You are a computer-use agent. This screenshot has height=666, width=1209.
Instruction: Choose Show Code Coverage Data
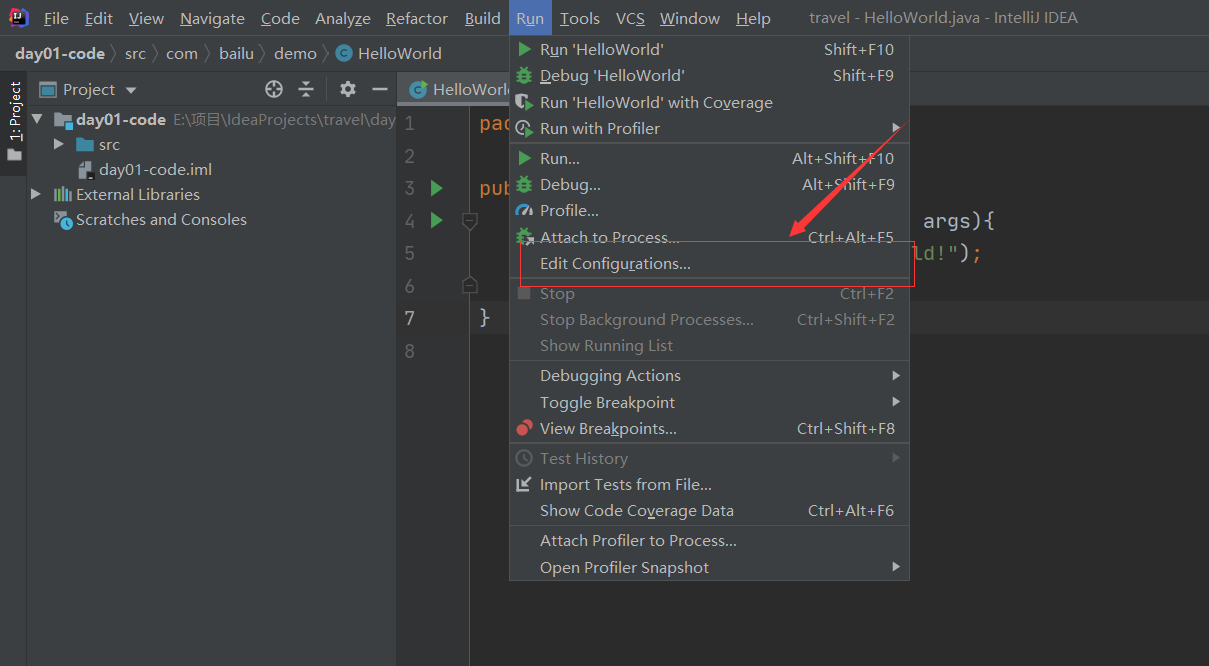point(709,510)
